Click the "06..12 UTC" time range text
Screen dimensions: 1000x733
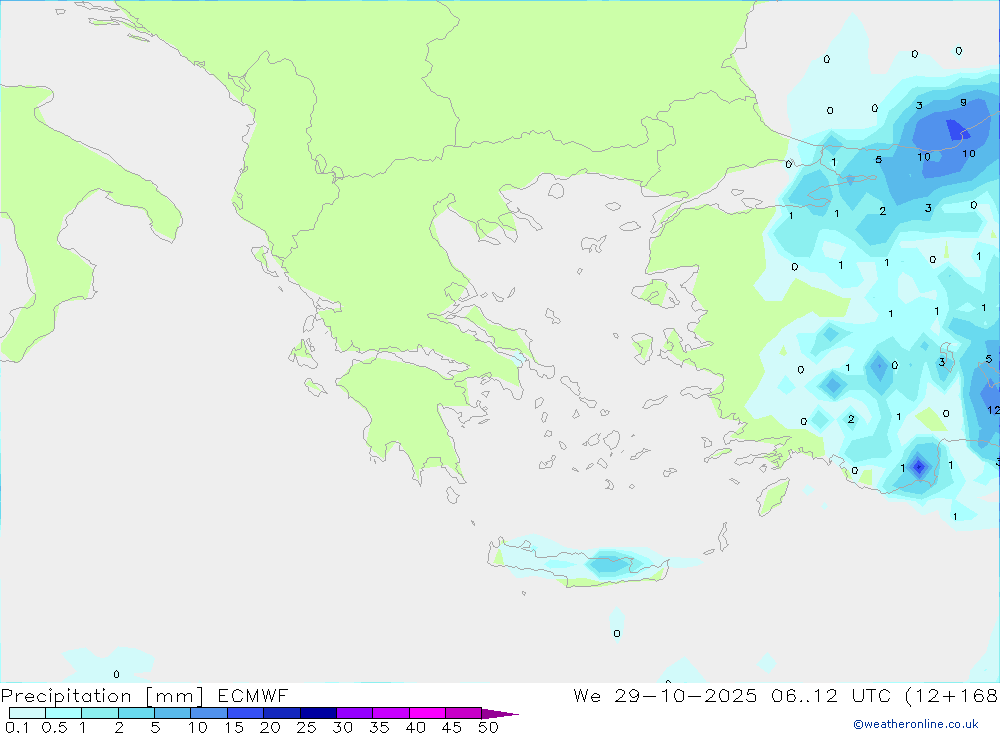point(830,695)
